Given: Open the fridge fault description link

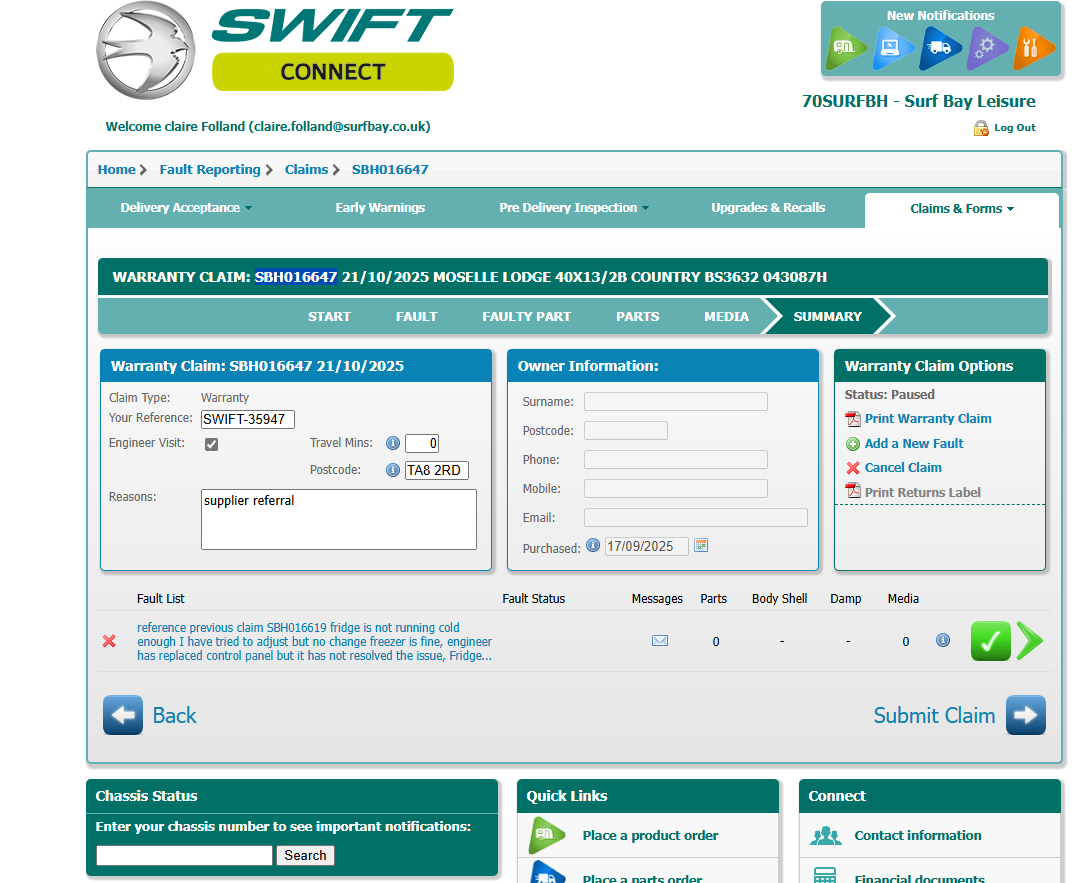Looking at the screenshot, I should pyautogui.click(x=314, y=641).
